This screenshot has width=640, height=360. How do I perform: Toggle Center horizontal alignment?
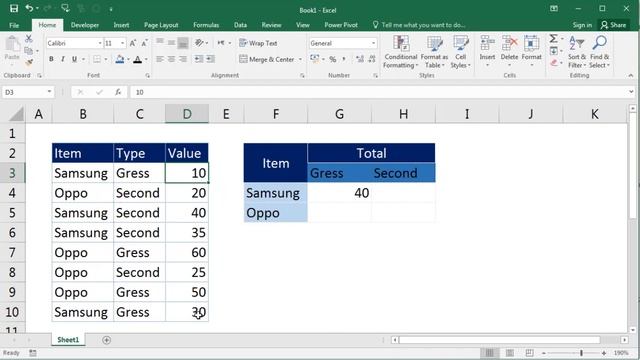pyautogui.click(x=171, y=60)
